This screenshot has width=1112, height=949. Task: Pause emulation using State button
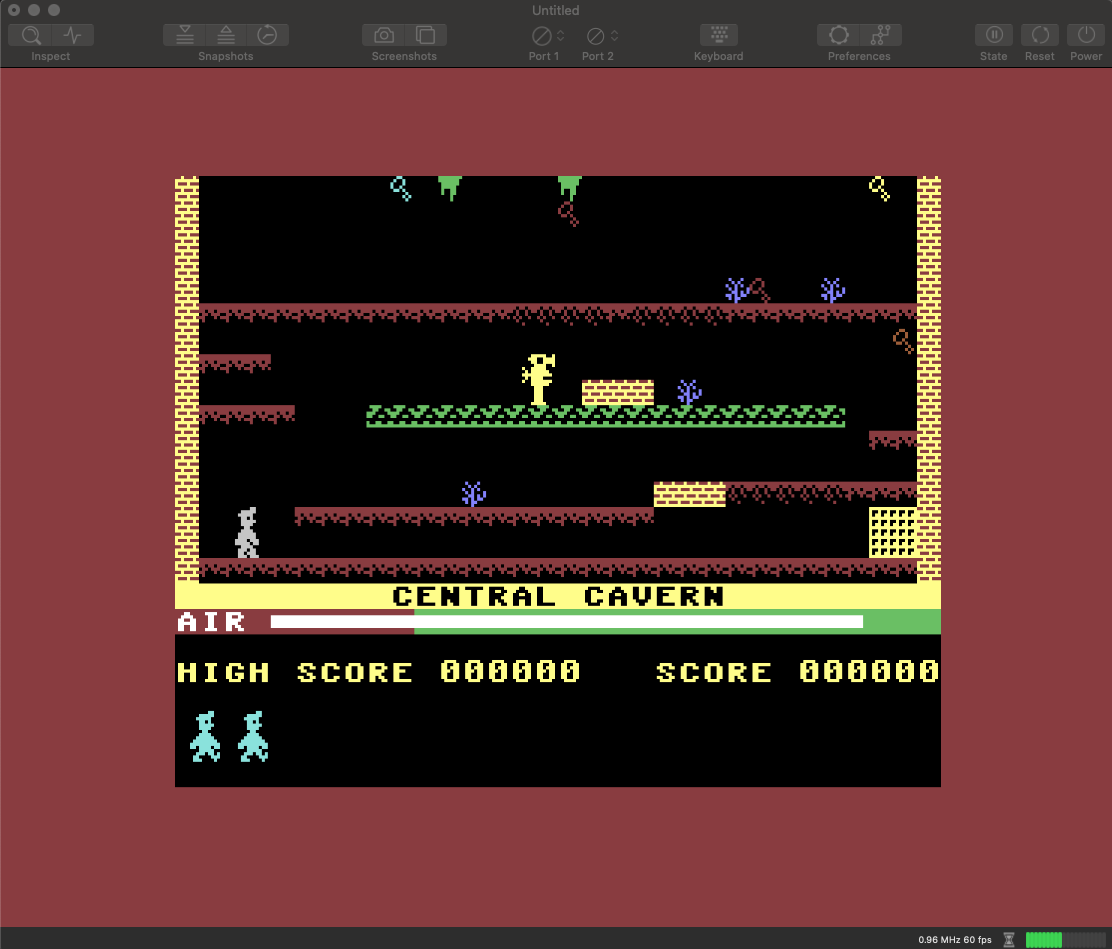[x=993, y=35]
